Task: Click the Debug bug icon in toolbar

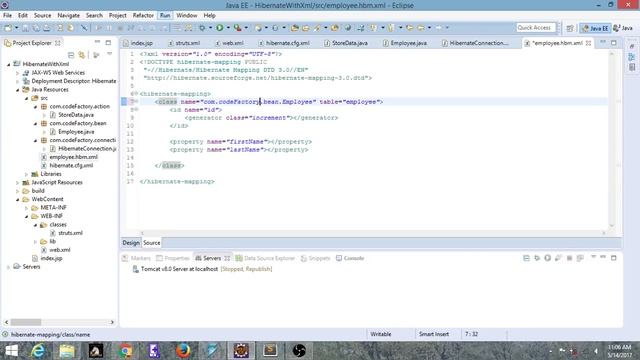Action: (x=202, y=28)
